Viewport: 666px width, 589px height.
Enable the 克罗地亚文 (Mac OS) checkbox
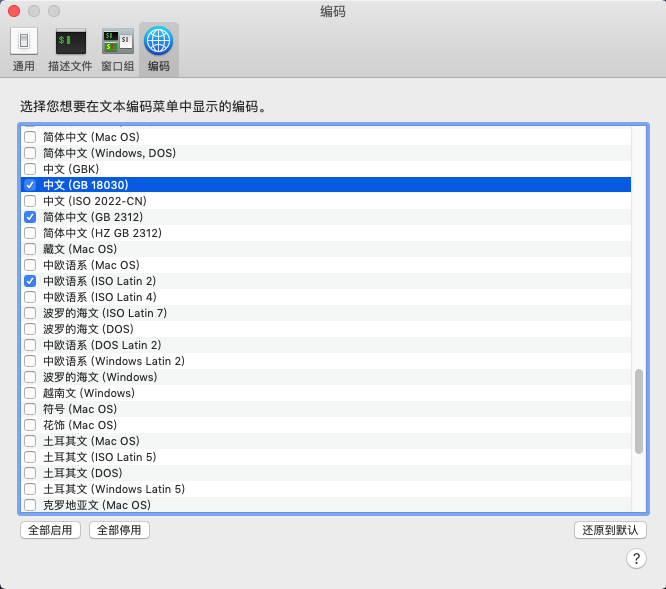[x=30, y=505]
